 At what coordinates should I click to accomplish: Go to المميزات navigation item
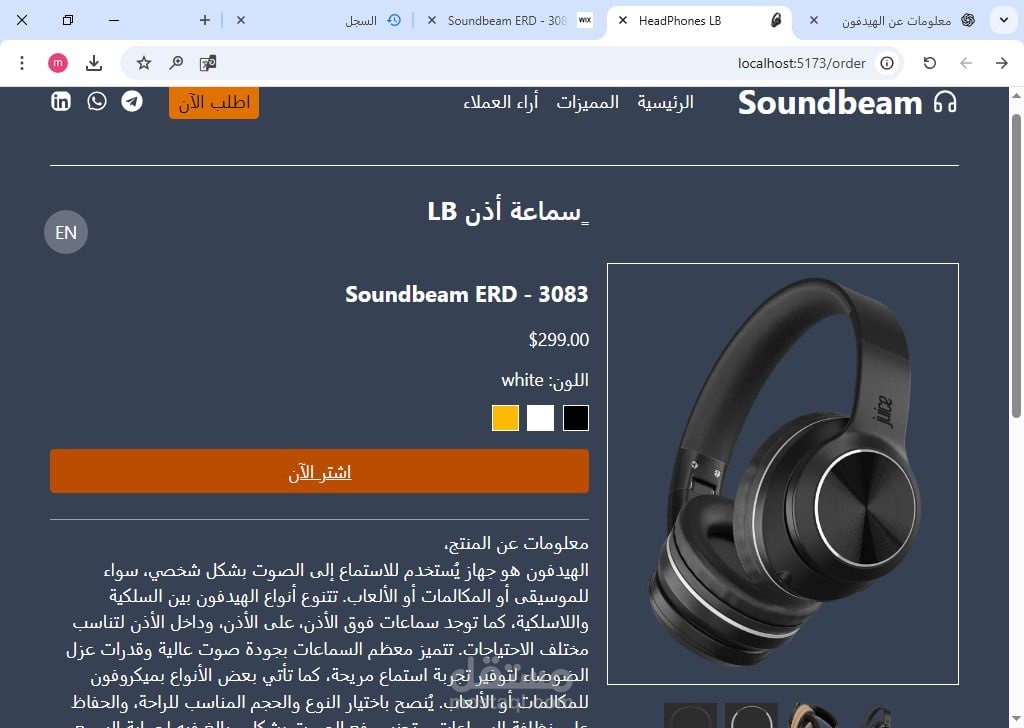coord(588,103)
